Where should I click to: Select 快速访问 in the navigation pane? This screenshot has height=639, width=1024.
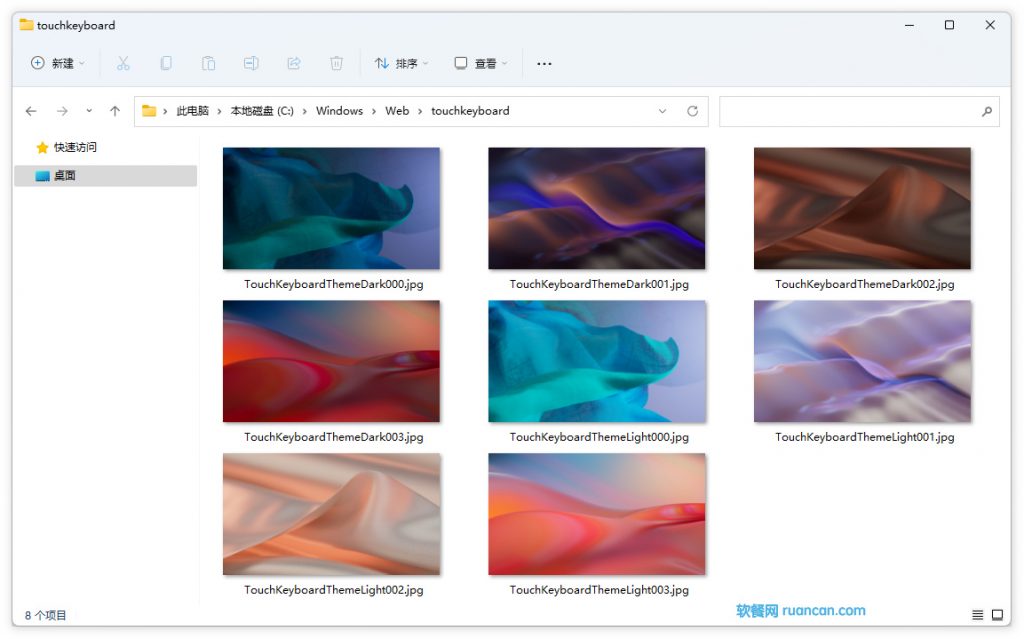(75, 147)
